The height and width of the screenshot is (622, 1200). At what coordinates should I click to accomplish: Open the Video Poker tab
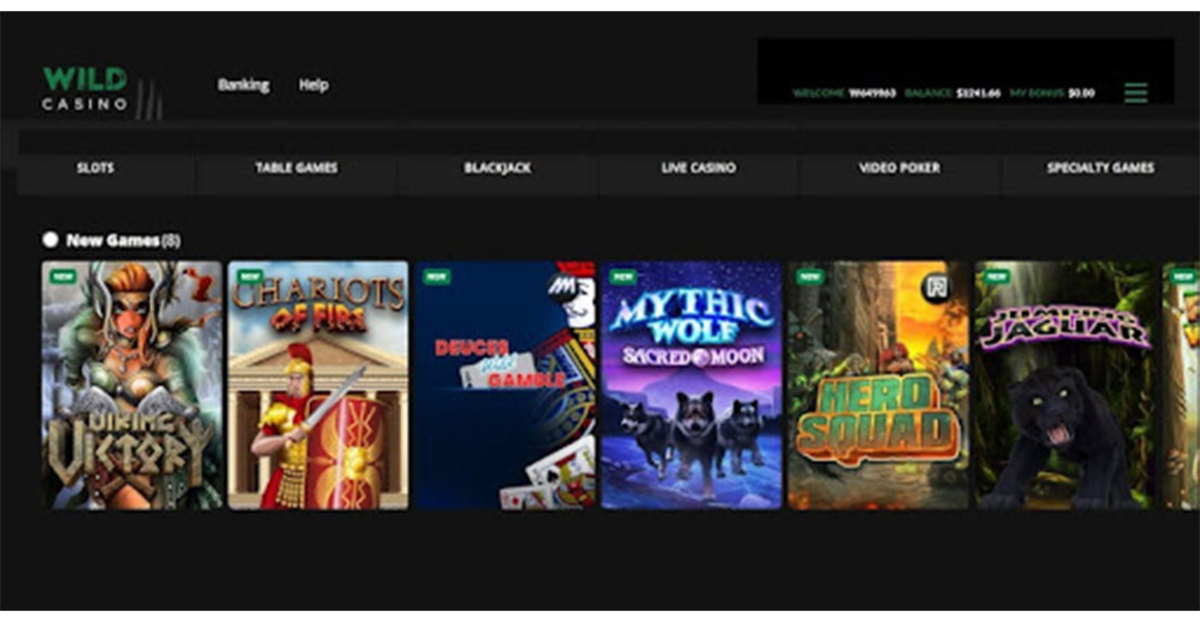[899, 168]
